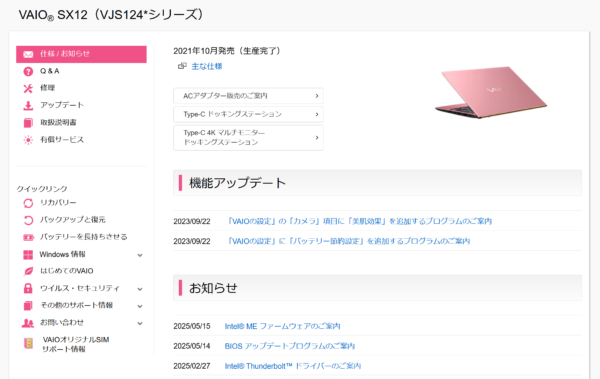This screenshot has height=379, width=600.
Task: Click the 2021年10月発売（生産完了）text
Action: coord(227,51)
